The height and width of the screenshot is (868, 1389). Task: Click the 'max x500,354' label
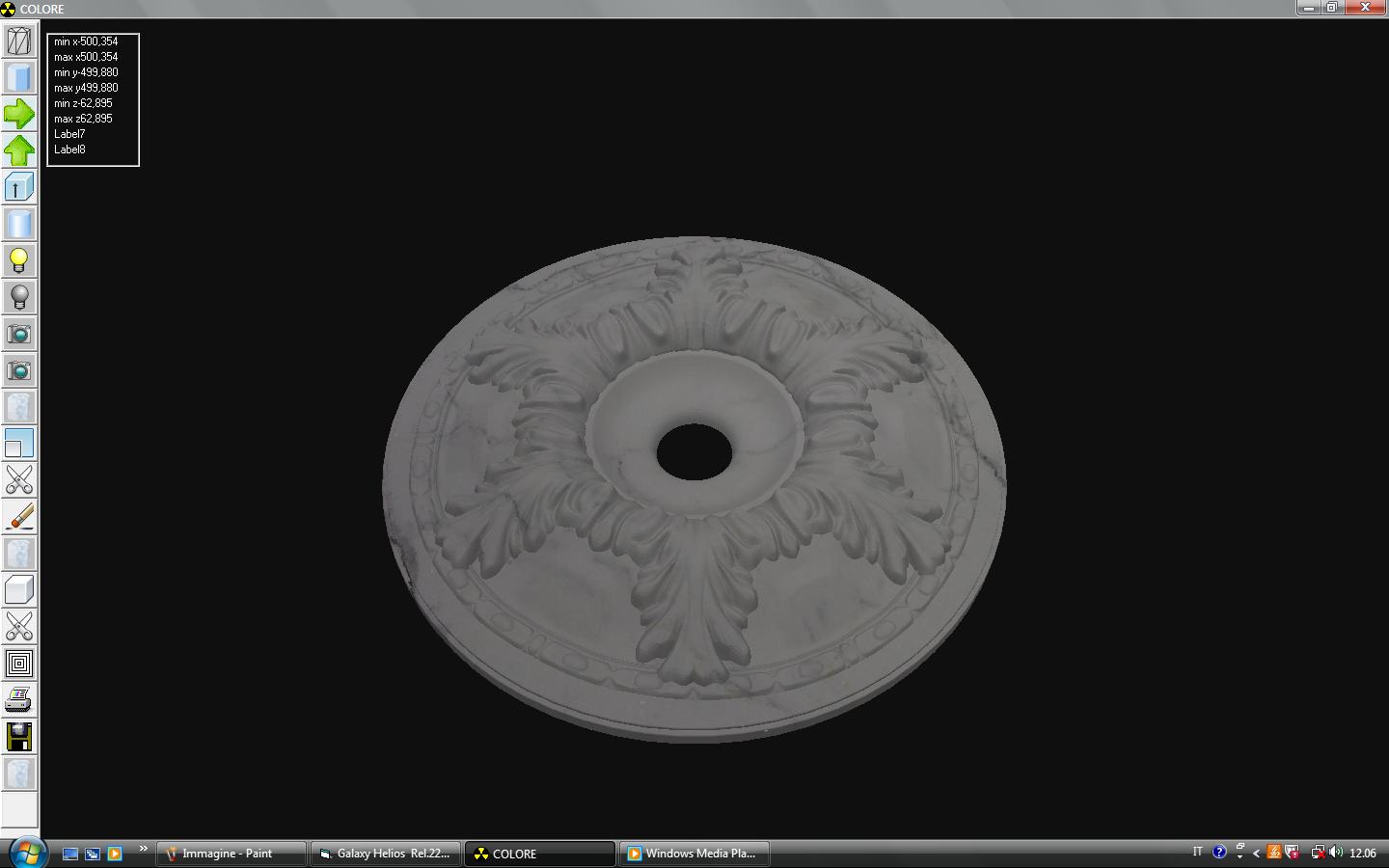click(x=86, y=57)
